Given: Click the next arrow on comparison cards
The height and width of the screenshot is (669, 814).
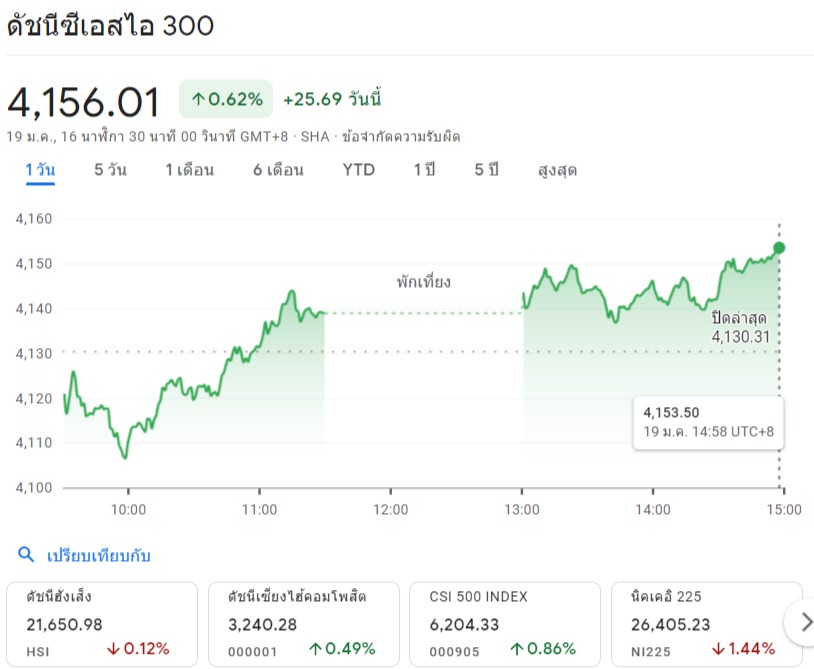Looking at the screenshot, I should (x=804, y=623).
